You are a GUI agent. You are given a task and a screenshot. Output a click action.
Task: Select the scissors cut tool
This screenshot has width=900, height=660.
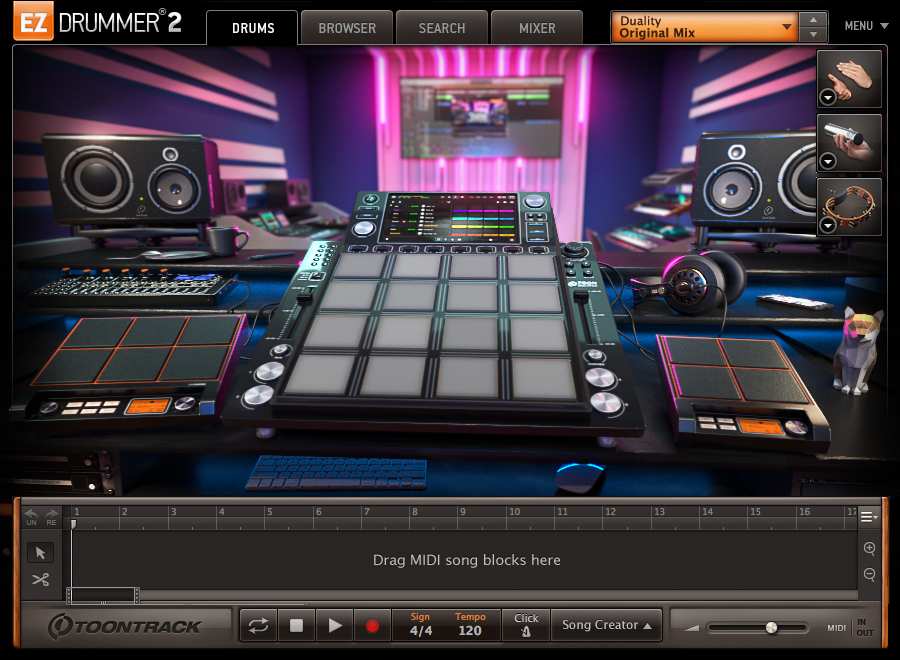40,580
